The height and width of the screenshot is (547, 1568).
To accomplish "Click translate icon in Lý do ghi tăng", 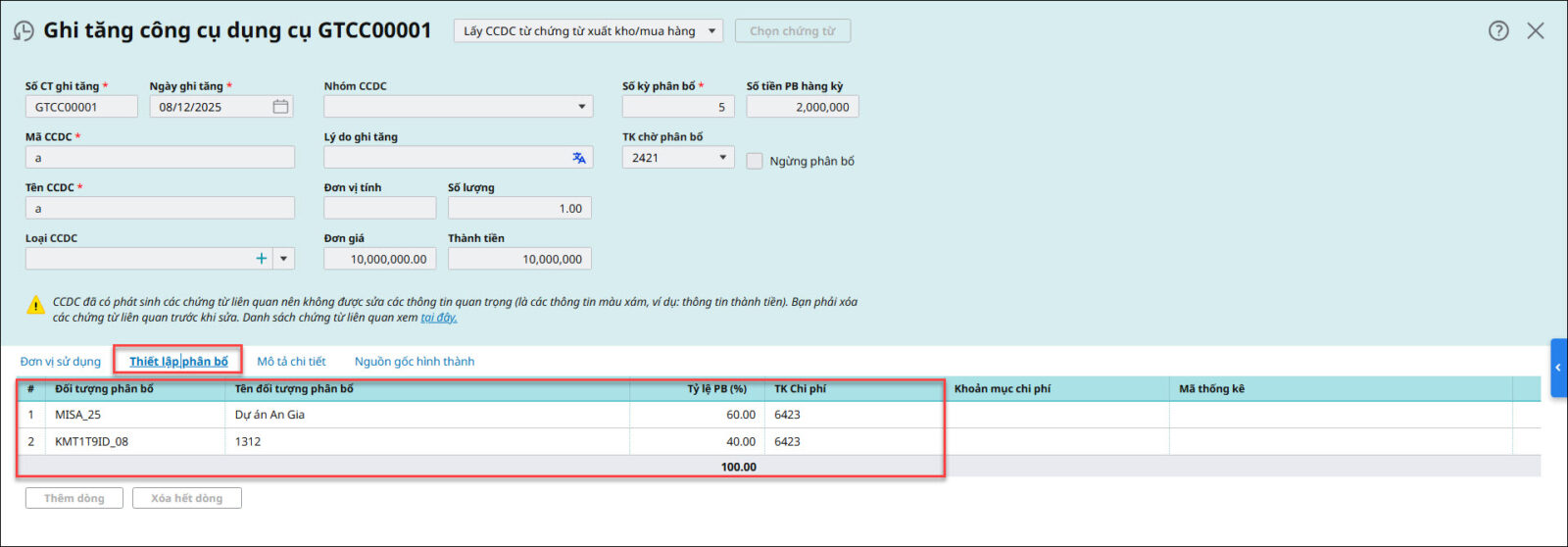I will 579,158.
